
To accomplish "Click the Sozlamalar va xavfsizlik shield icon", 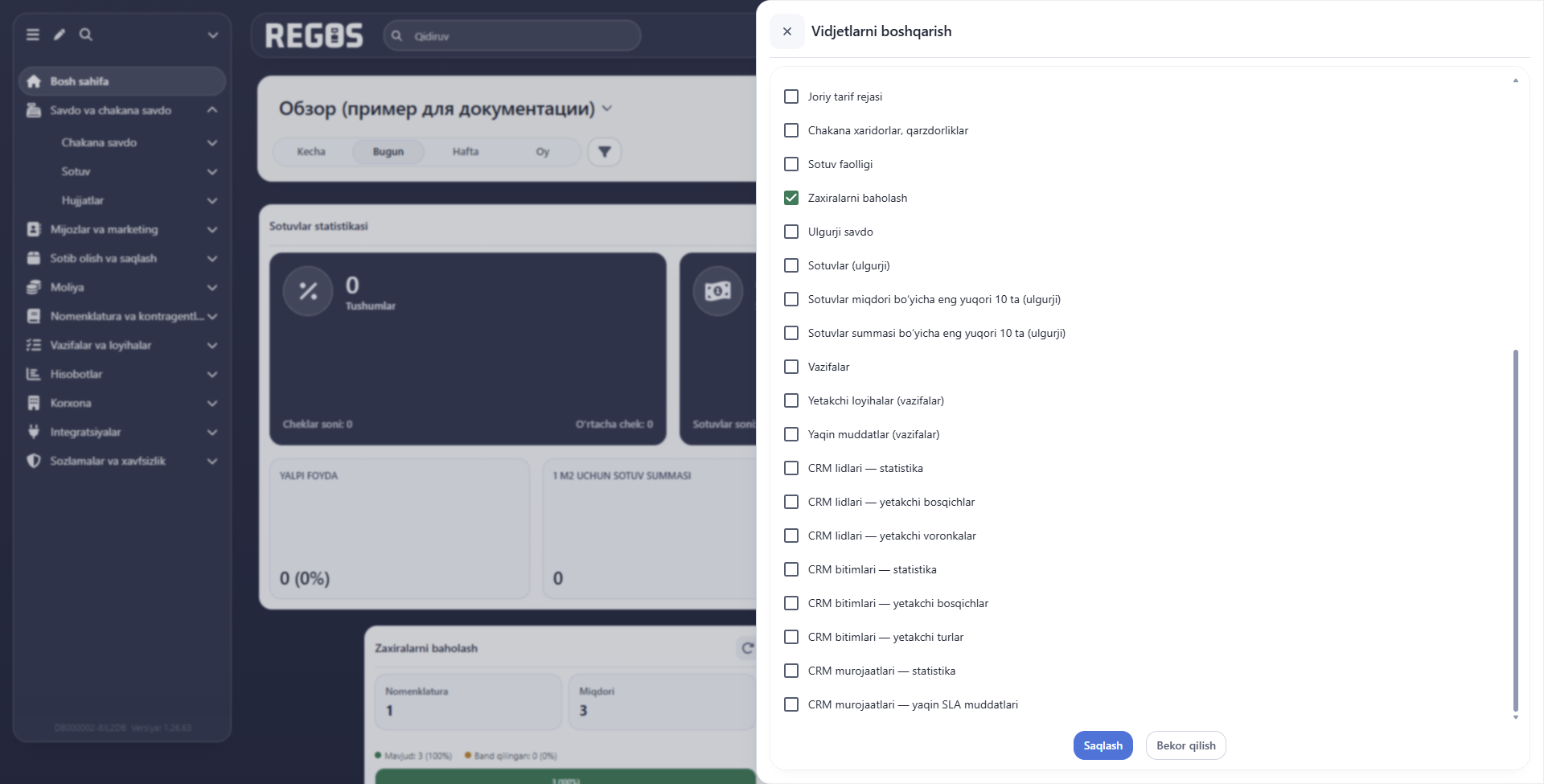I will tap(34, 461).
